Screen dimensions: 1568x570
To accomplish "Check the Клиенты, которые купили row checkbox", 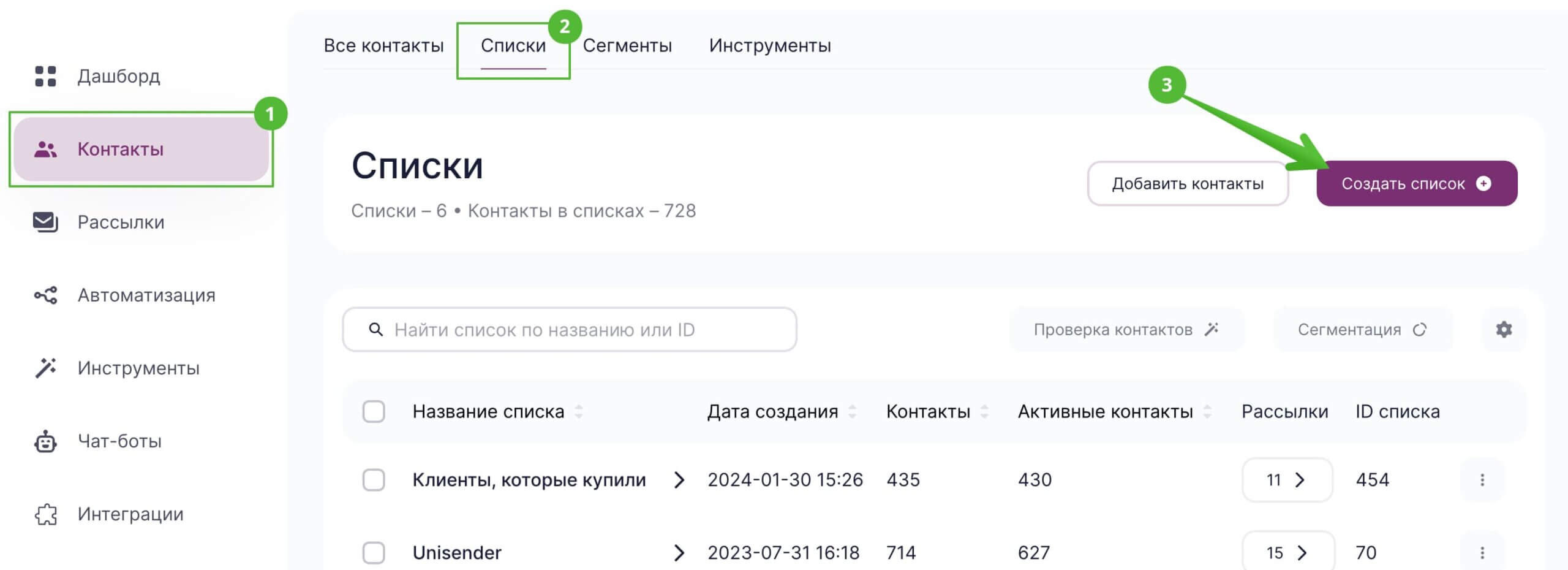I will pyautogui.click(x=374, y=480).
